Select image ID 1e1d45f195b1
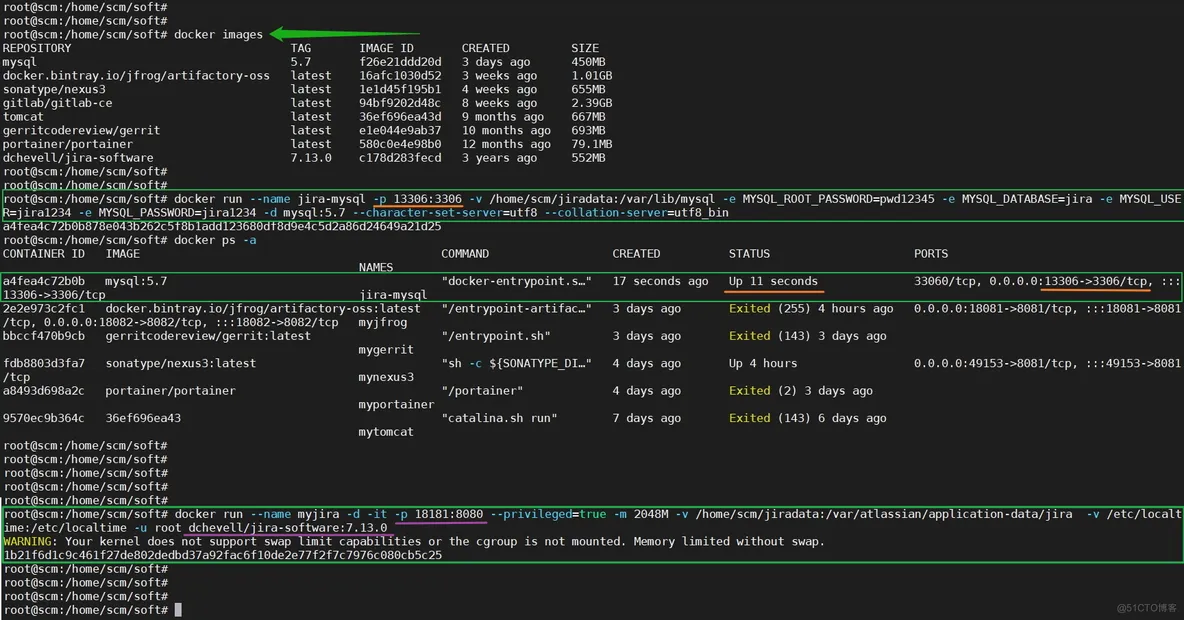This screenshot has height=620, width=1184. coord(400,89)
